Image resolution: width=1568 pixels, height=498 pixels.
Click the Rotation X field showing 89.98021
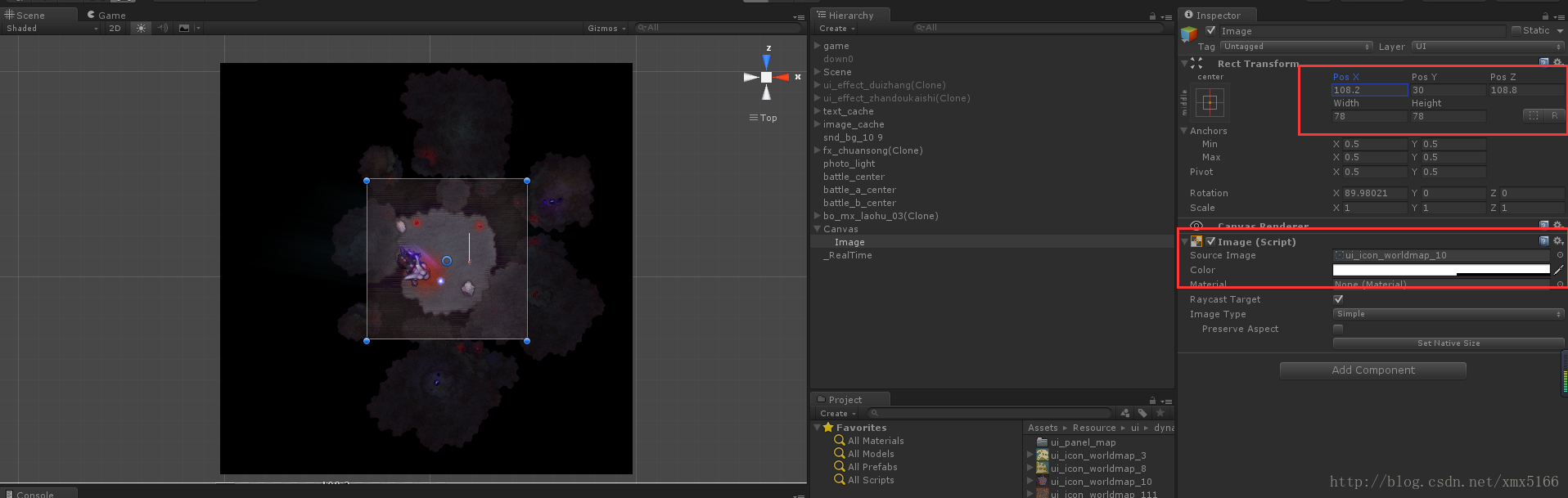[x=1375, y=193]
